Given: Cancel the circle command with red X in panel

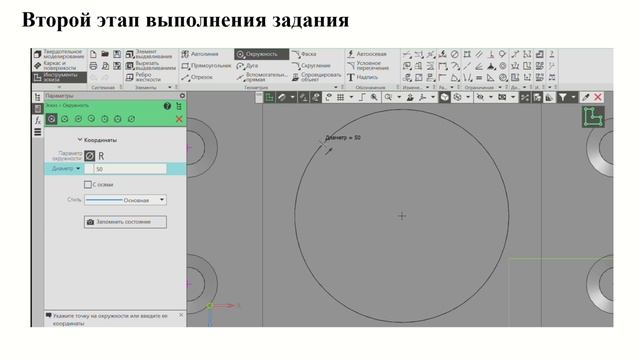Looking at the screenshot, I should [x=179, y=119].
